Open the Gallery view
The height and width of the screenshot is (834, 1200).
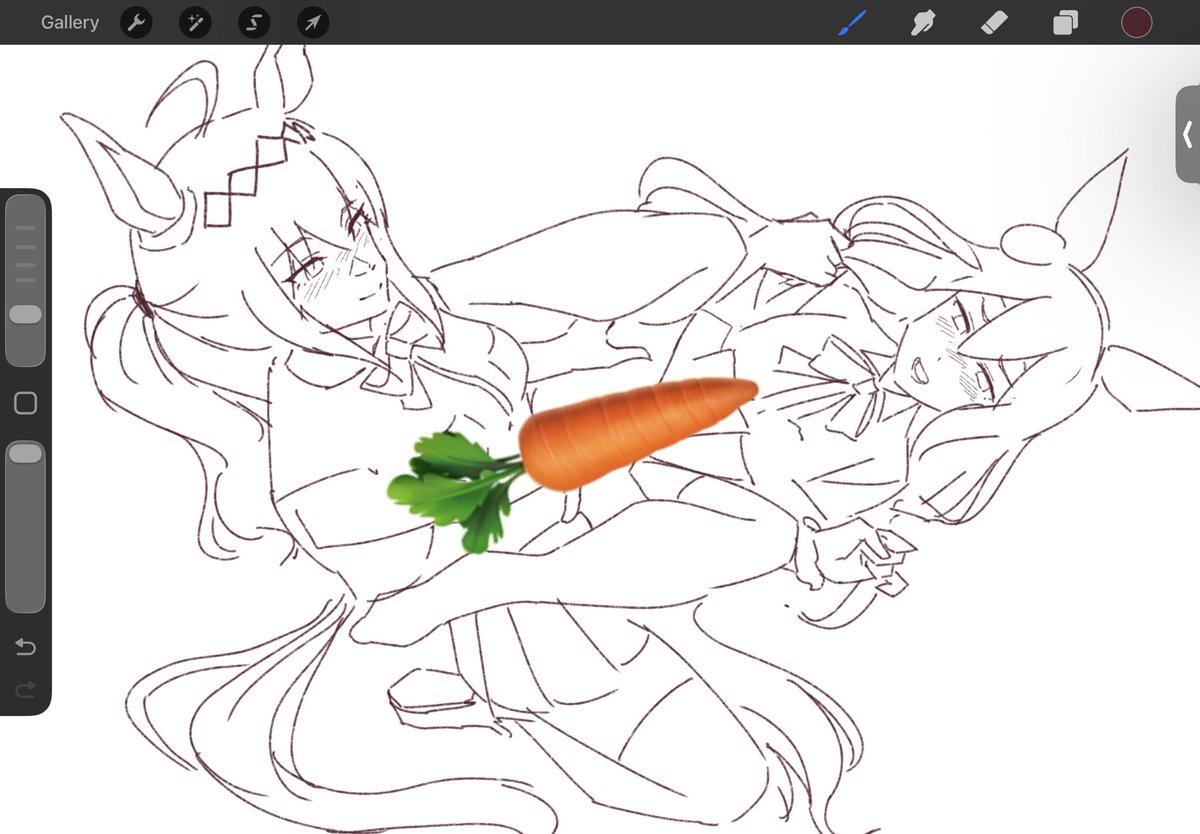pyautogui.click(x=70, y=22)
